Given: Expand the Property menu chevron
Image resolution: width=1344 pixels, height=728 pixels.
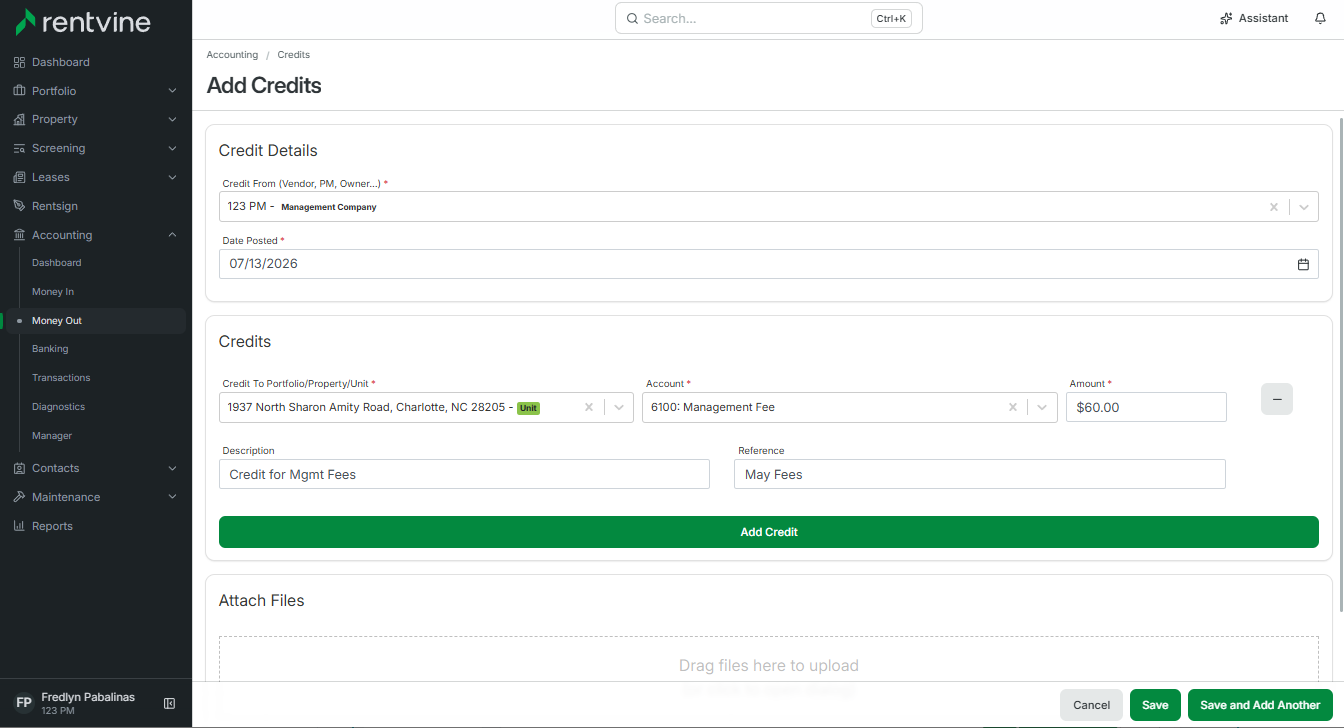Looking at the screenshot, I should point(172,119).
